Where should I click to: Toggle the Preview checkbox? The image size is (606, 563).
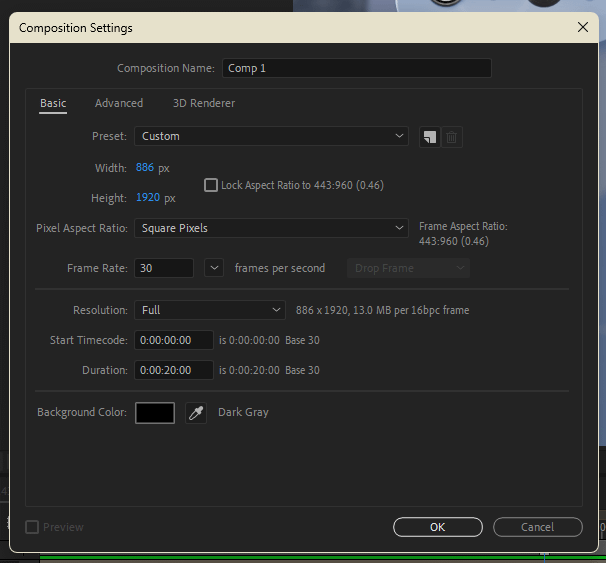pyautogui.click(x=32, y=527)
